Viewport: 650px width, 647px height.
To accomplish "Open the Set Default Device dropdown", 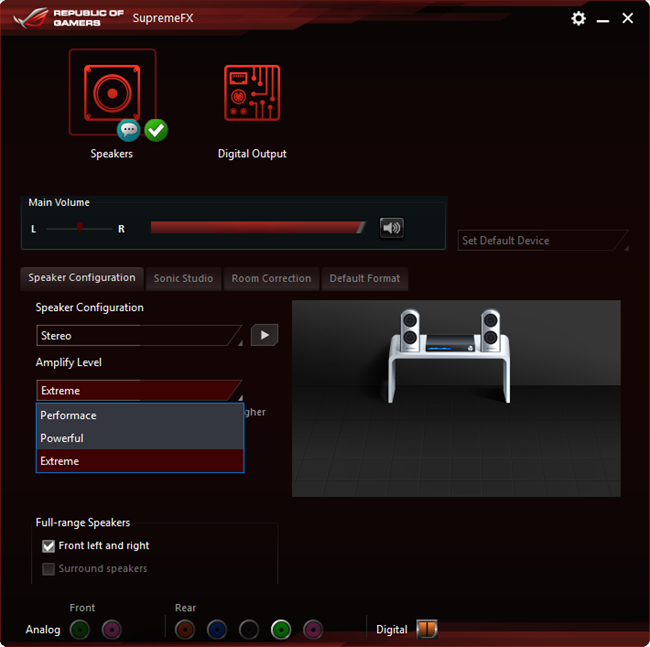I will point(543,240).
